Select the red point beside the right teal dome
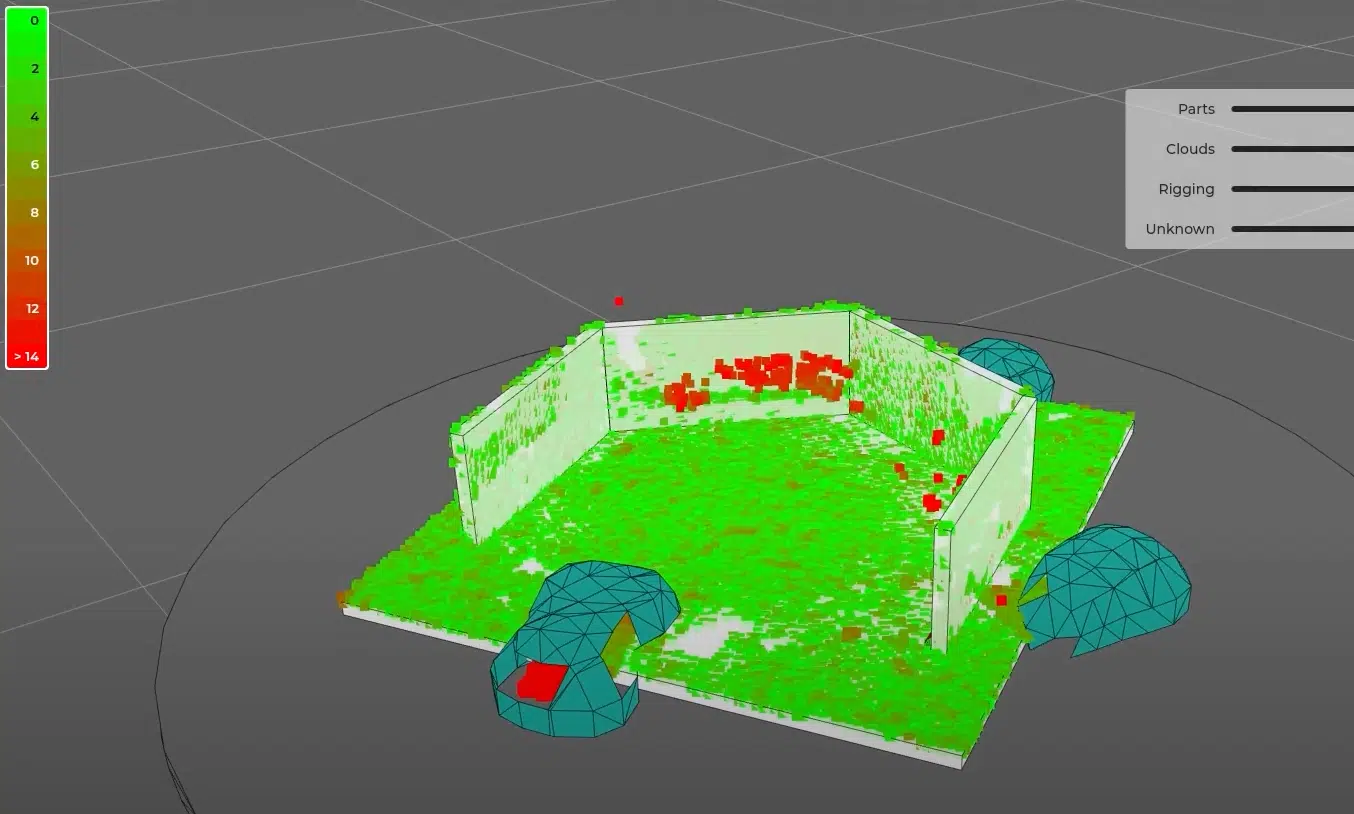Viewport: 1354px width, 814px height. (1001, 600)
